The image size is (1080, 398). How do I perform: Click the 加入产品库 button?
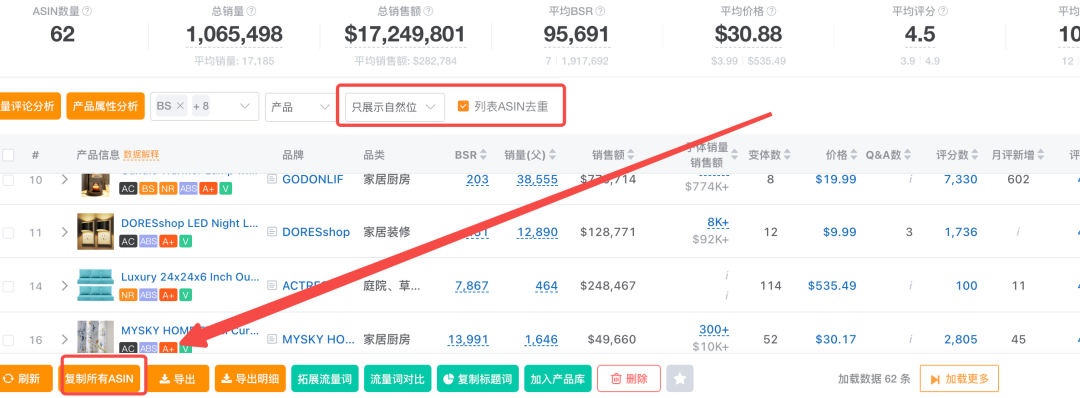[558, 379]
